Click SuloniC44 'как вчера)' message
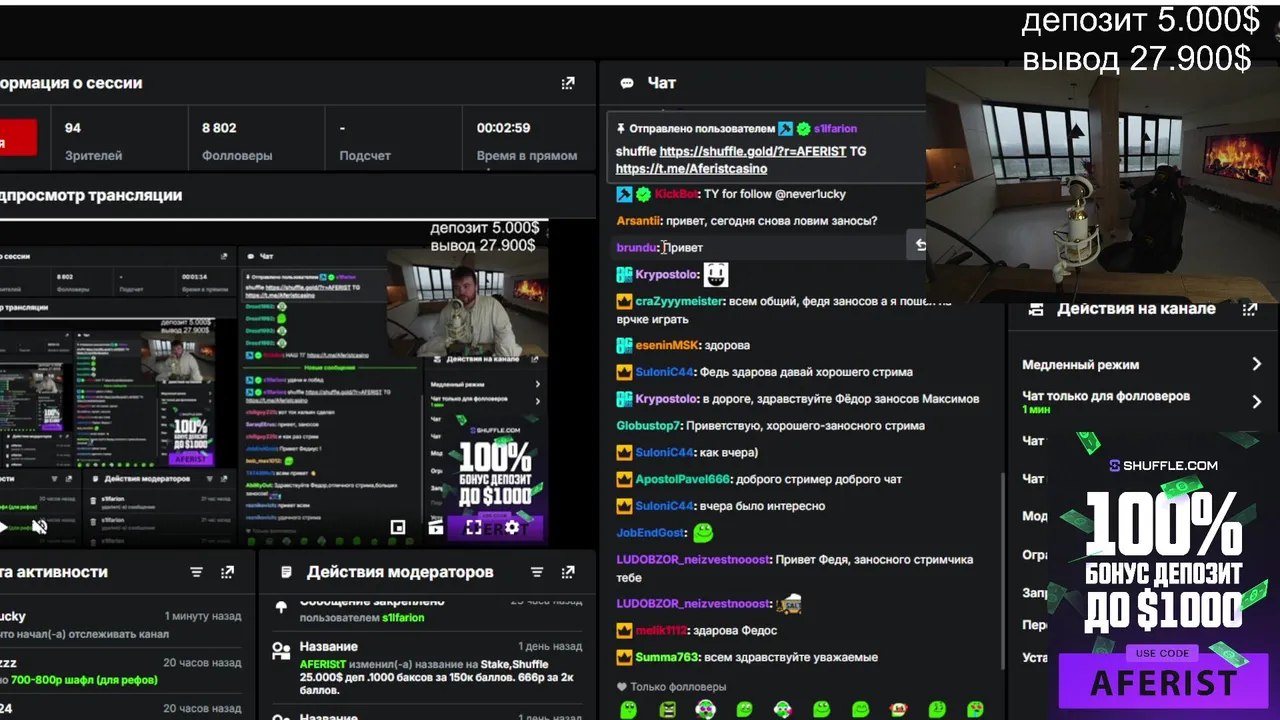 tap(687, 453)
